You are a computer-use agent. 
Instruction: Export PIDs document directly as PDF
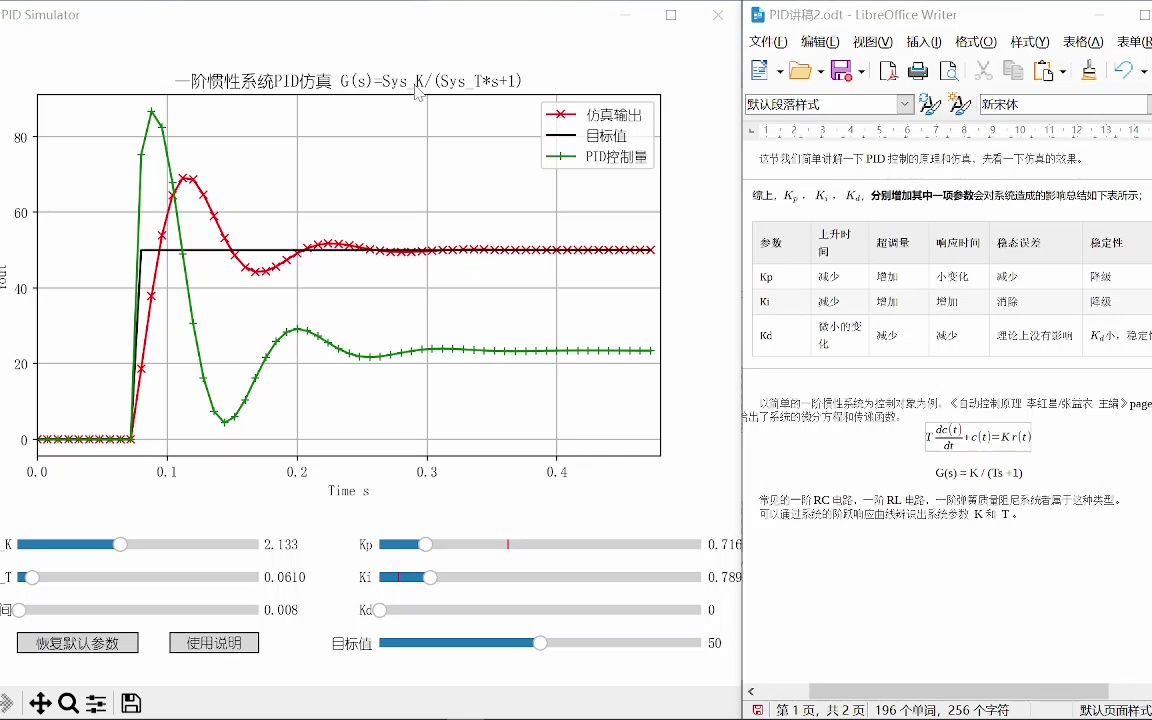[x=889, y=70]
